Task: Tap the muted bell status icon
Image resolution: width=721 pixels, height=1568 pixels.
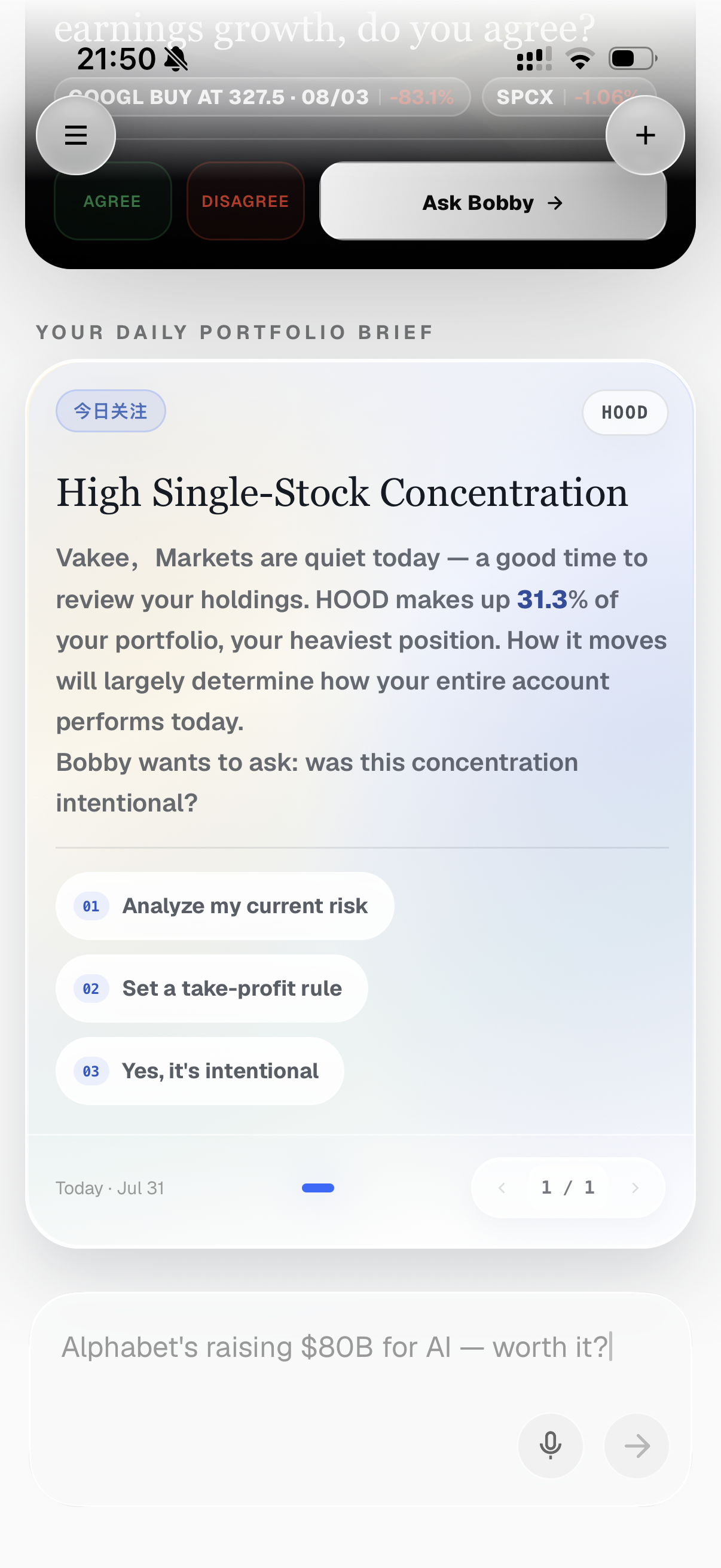Action: click(176, 59)
